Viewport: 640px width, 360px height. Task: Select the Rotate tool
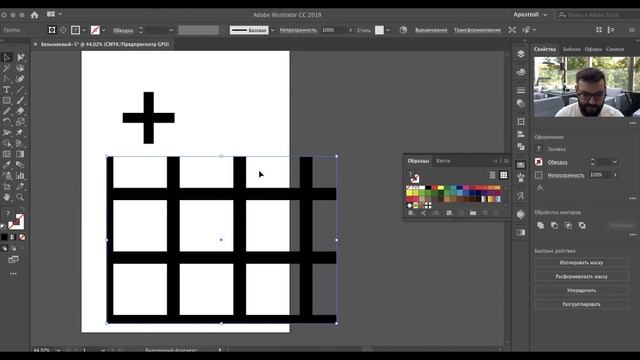tap(7, 122)
